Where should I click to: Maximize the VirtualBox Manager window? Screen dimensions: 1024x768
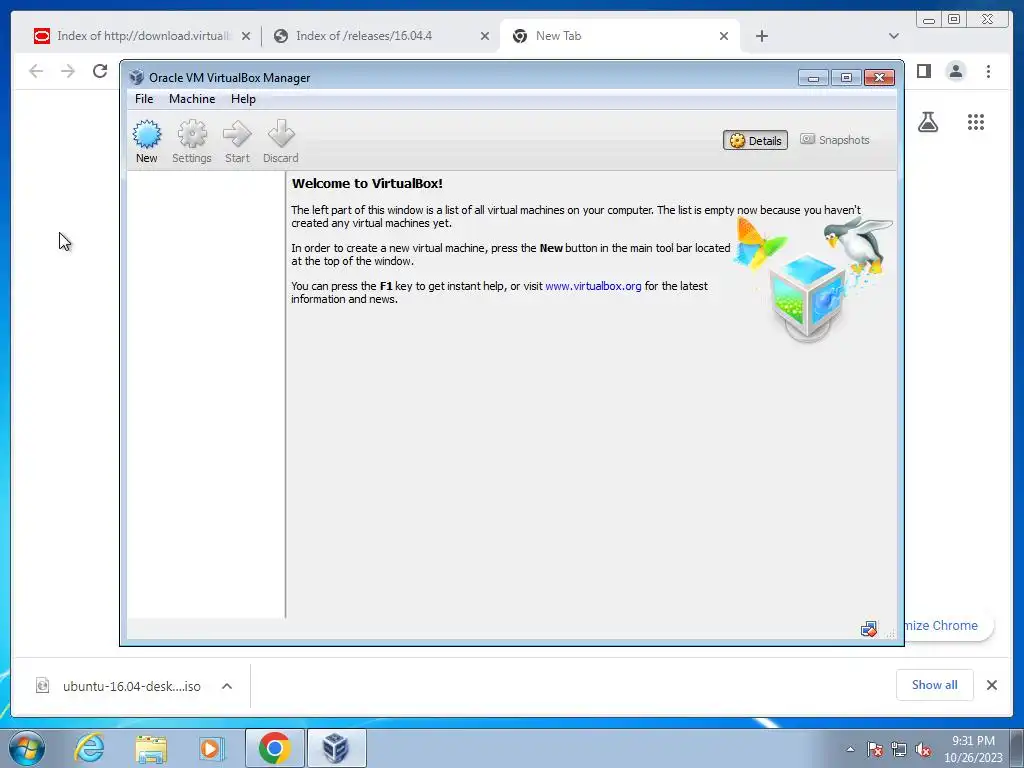pyautogui.click(x=846, y=78)
